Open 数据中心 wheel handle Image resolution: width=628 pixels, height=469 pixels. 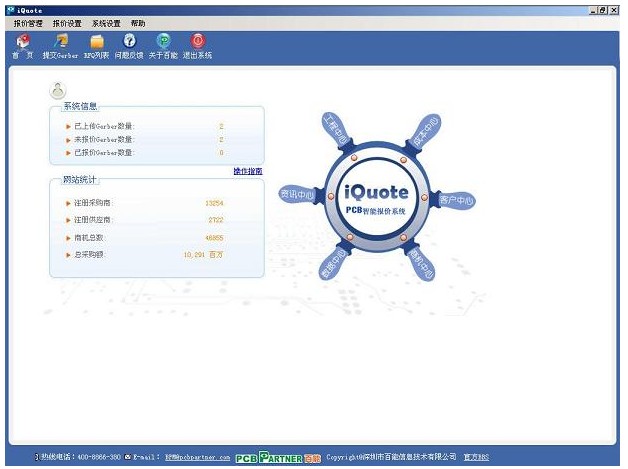point(333,264)
